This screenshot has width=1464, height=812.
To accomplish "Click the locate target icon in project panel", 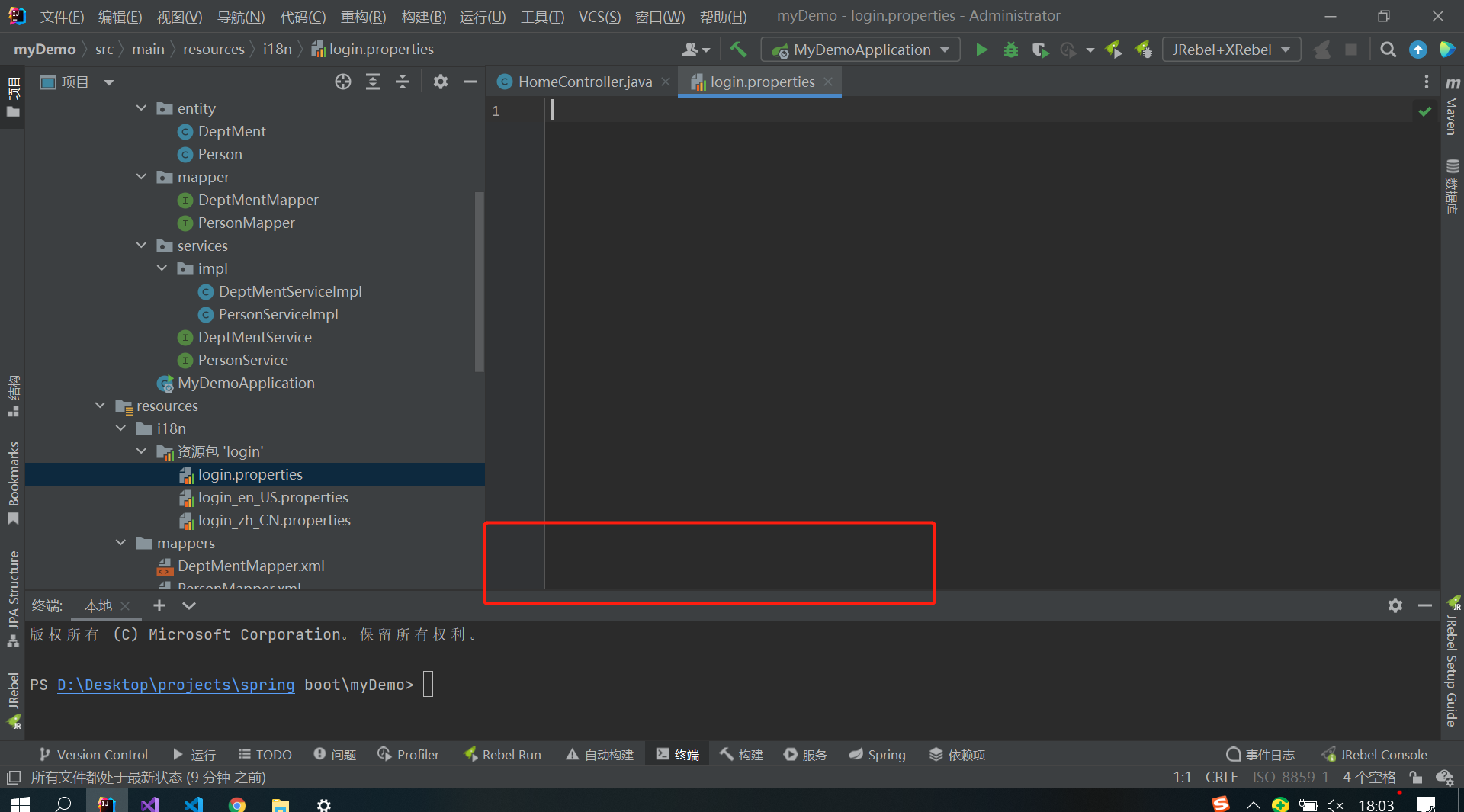I will click(x=343, y=82).
